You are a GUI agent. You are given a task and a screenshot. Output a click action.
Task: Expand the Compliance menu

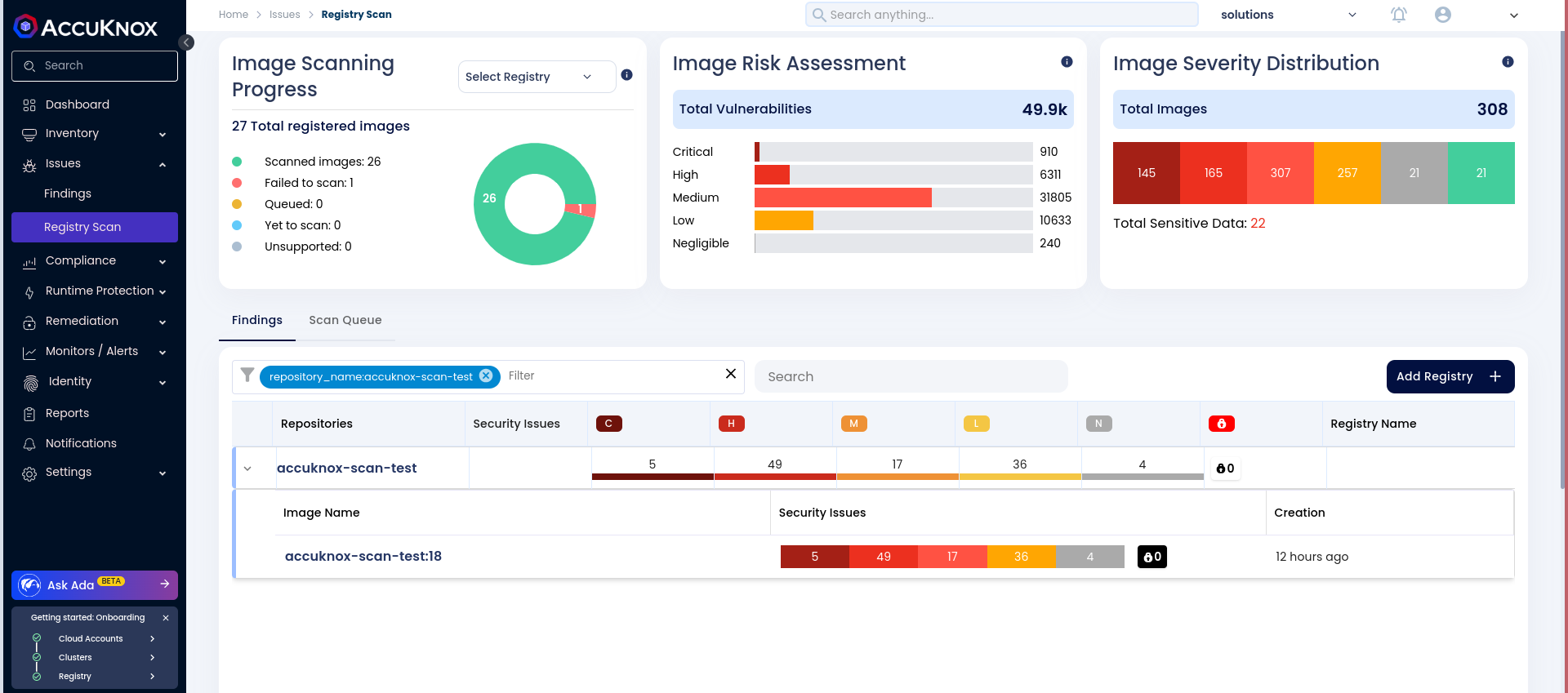[x=163, y=262]
